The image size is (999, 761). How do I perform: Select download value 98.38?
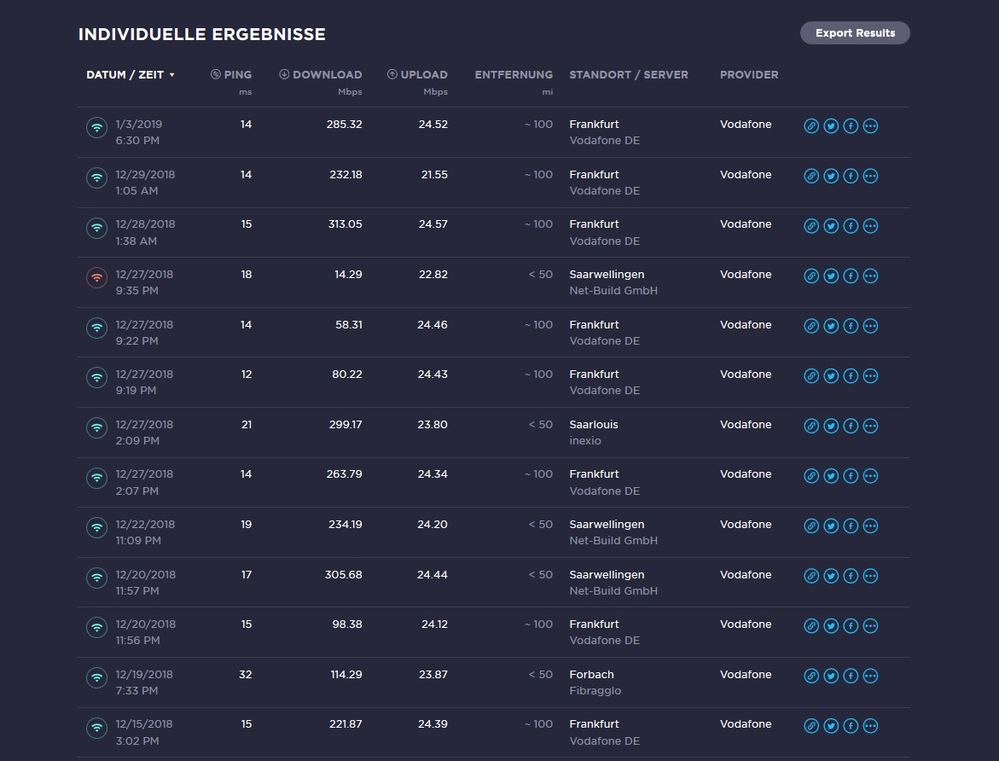(x=347, y=625)
